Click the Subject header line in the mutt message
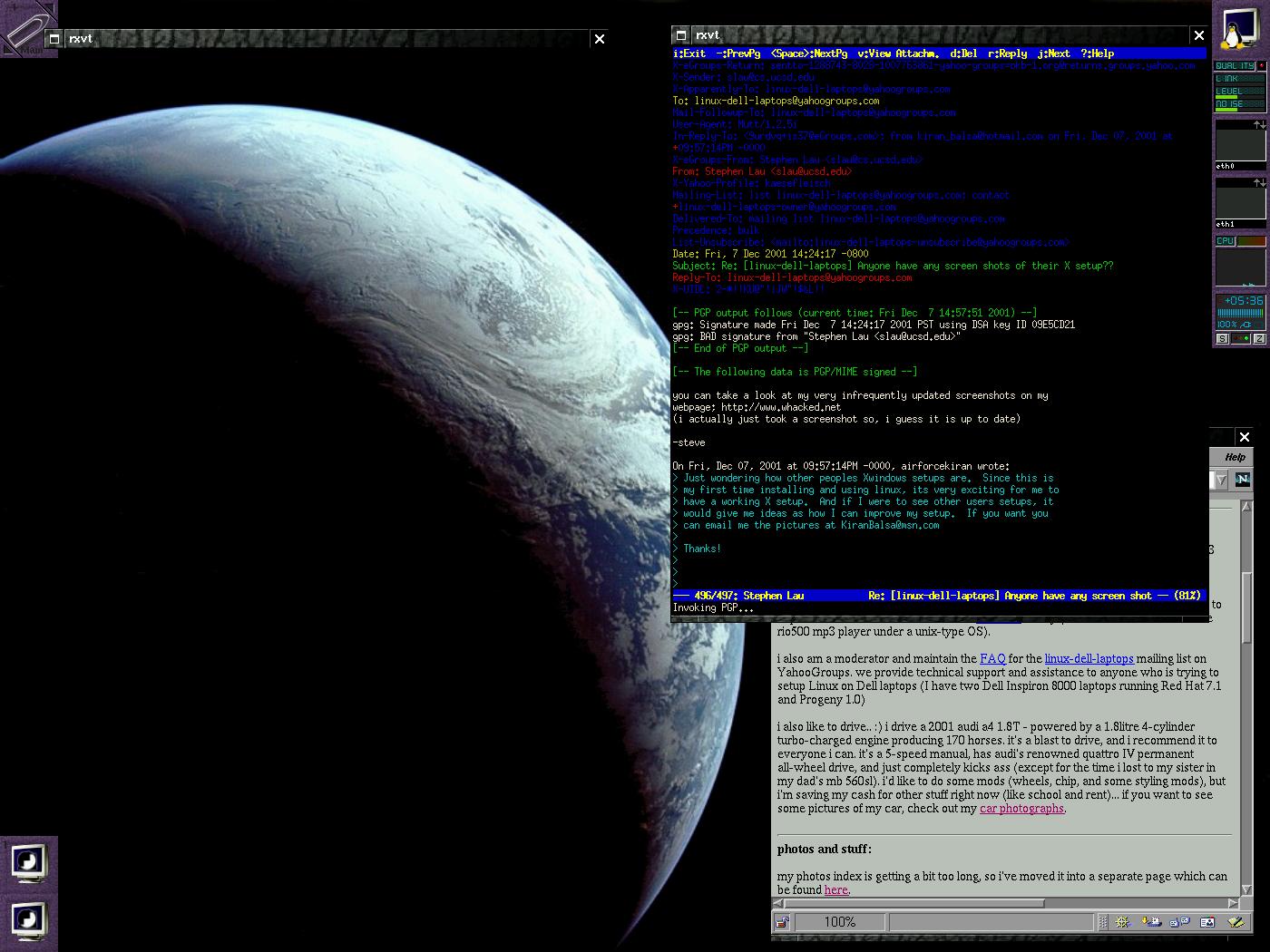Viewport: 1270px width, 952px height. 893,266
